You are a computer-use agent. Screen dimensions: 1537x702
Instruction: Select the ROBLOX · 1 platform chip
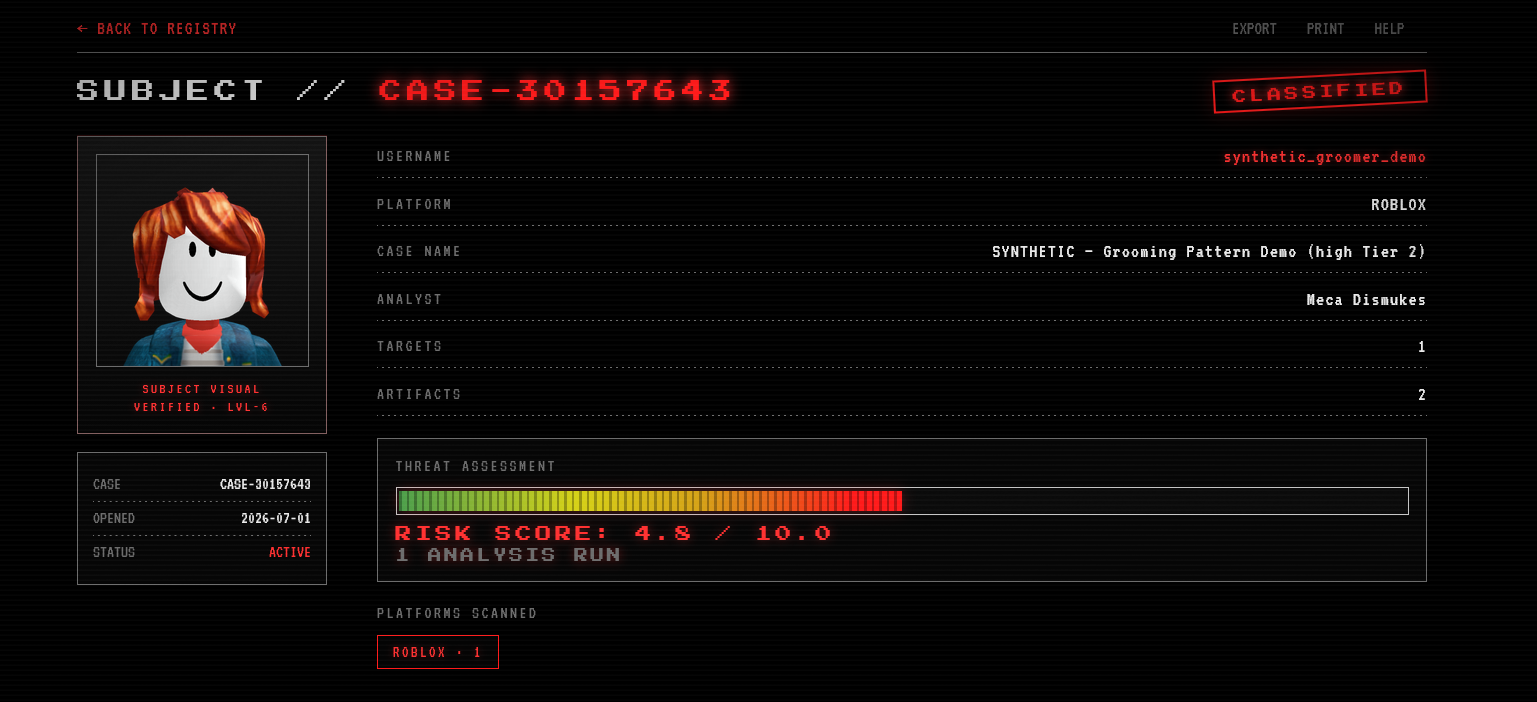(x=437, y=652)
